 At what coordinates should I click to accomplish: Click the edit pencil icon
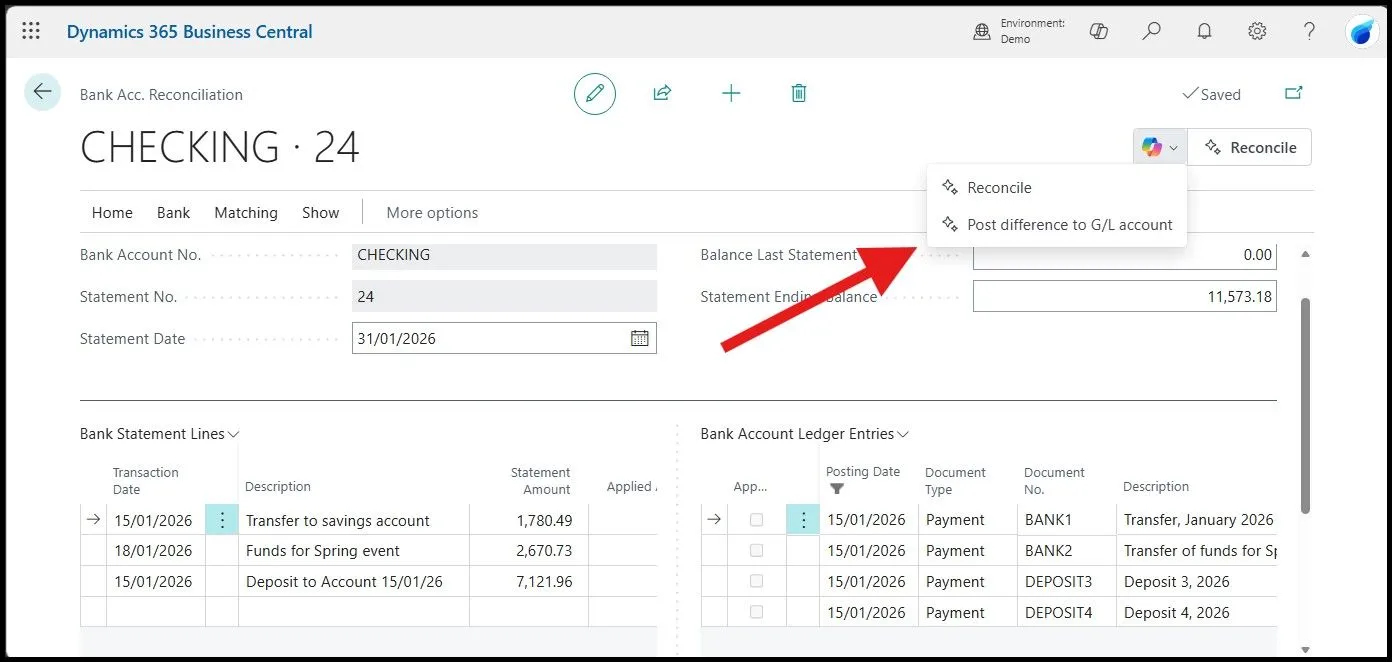coord(595,93)
